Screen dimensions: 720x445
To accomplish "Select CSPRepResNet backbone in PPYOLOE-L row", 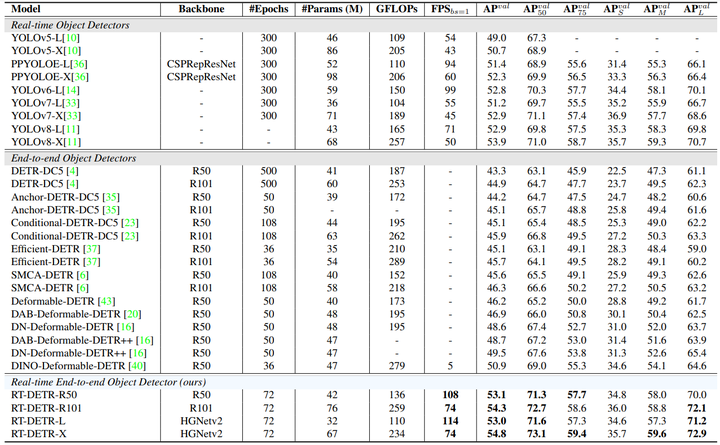I will 201,64.
